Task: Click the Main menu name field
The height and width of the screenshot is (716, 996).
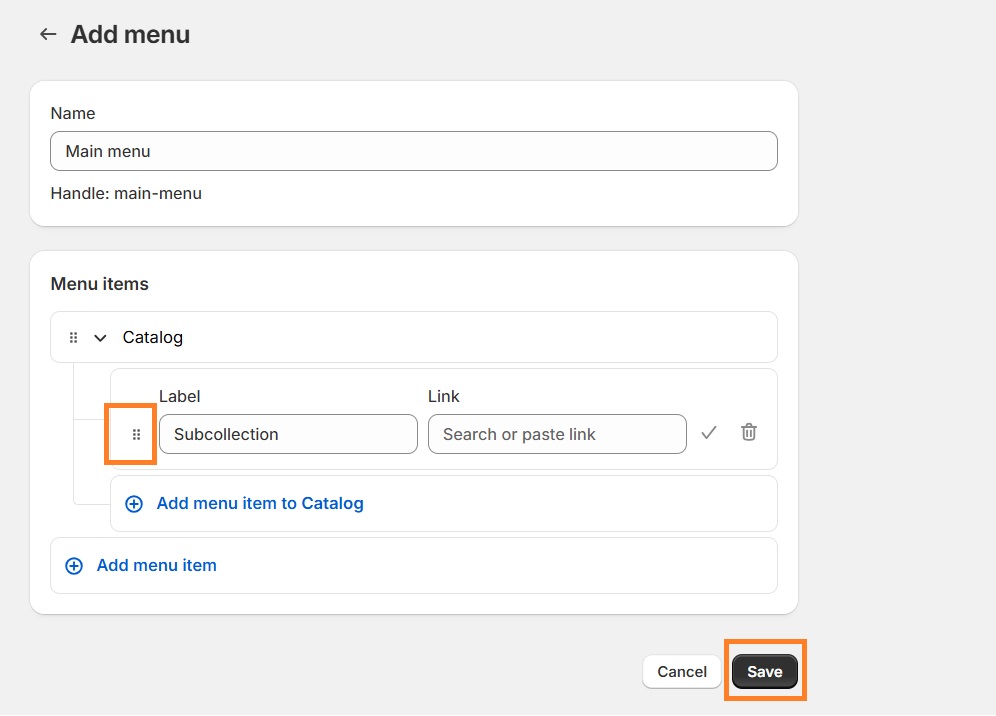Action: pos(413,151)
